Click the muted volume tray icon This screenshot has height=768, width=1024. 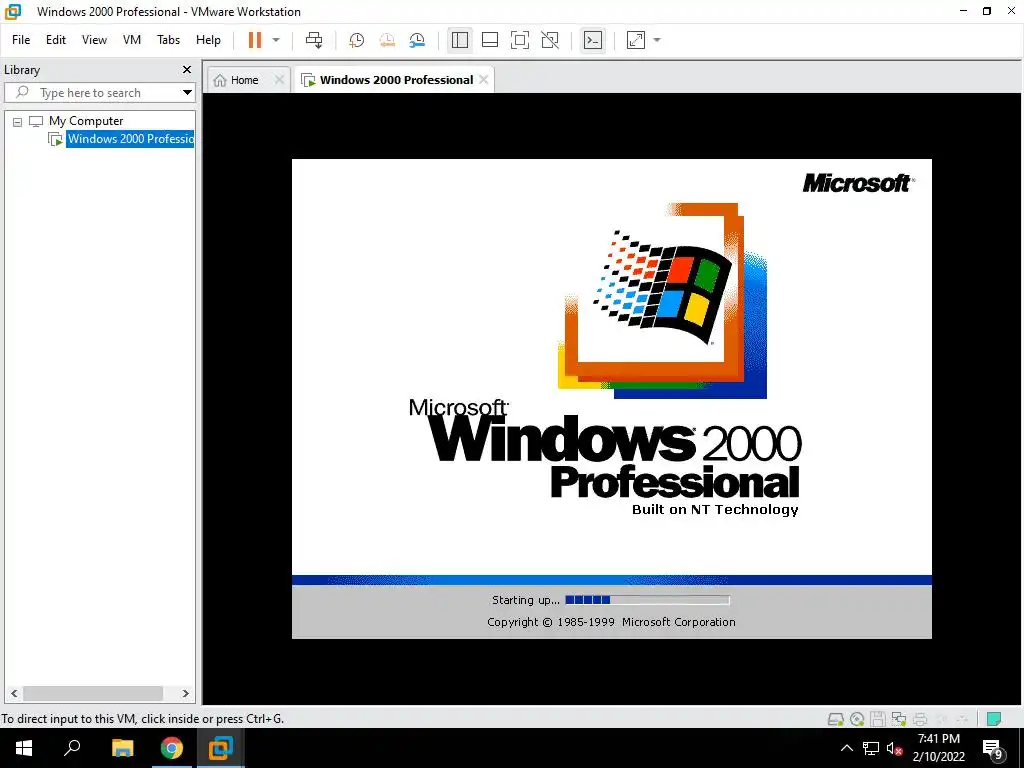point(894,748)
